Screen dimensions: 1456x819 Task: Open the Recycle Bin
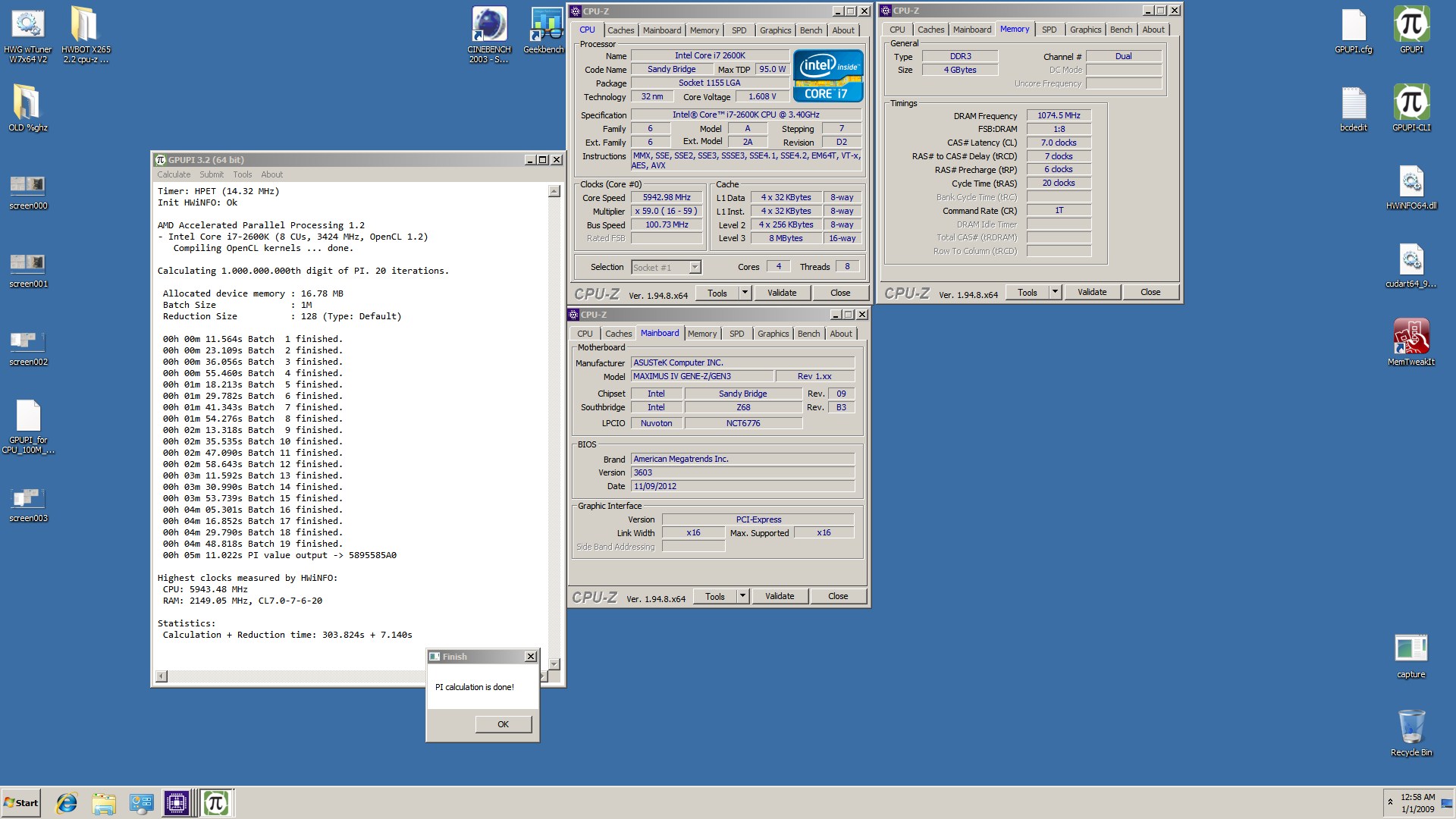(1411, 733)
